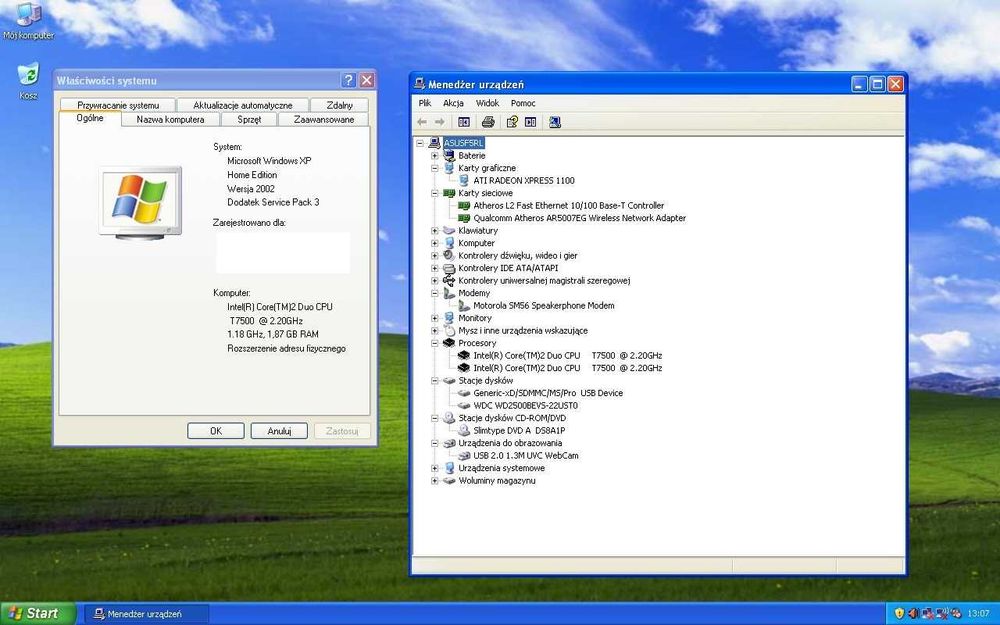
Task: Click the USB 2.0 1.3M UVC WebCam icon
Action: [x=463, y=456]
